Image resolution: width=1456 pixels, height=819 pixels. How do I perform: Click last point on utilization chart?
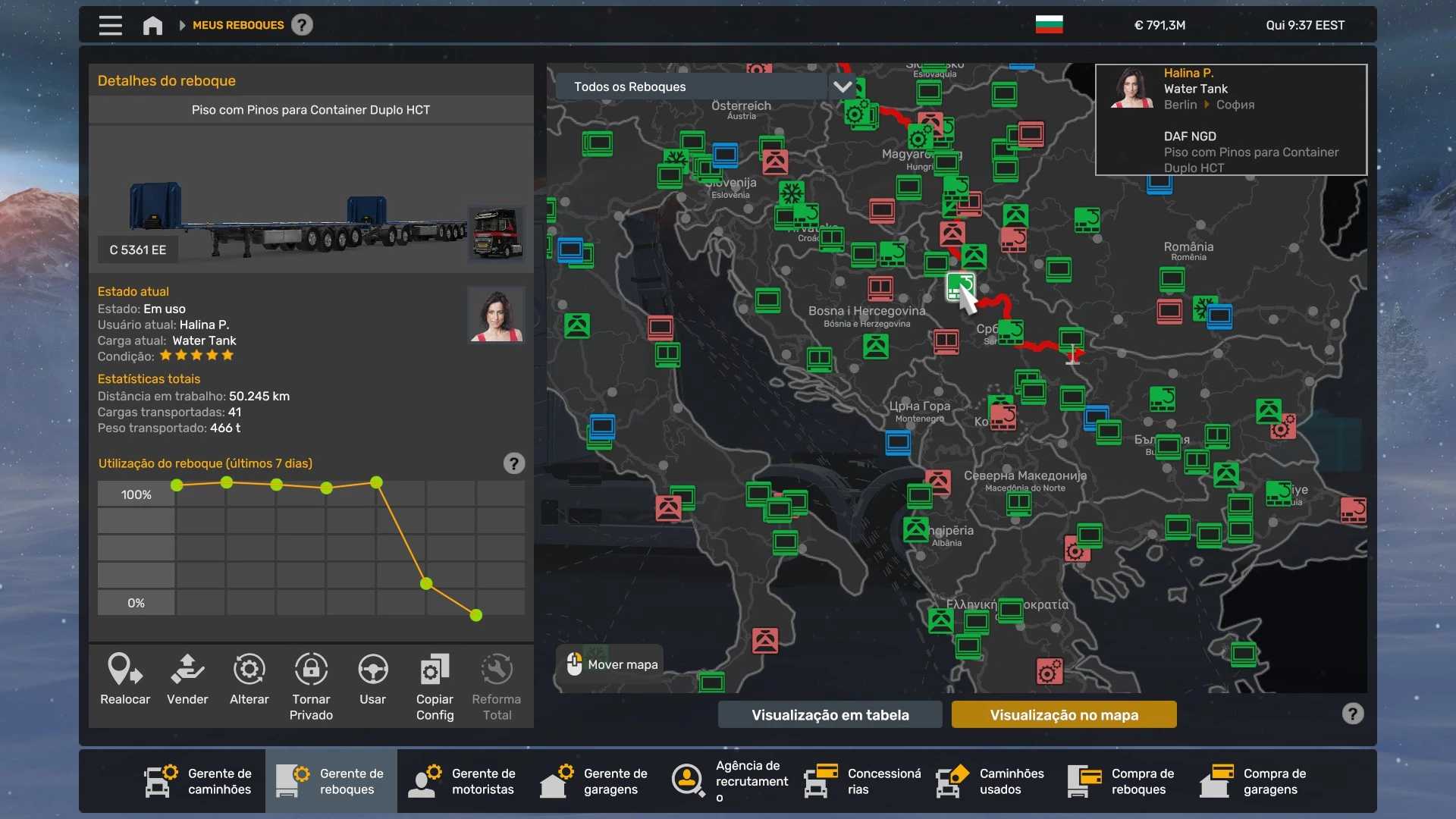click(x=476, y=615)
